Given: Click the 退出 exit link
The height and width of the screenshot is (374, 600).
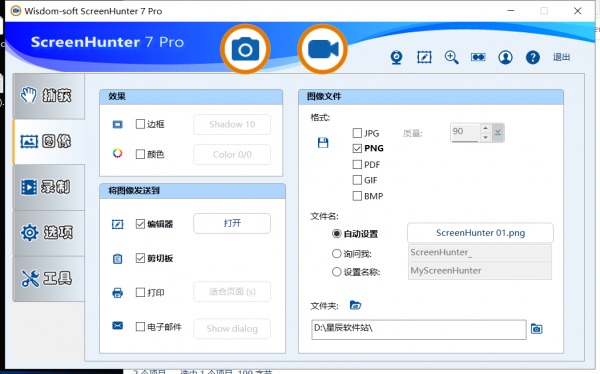Looking at the screenshot, I should 561,57.
